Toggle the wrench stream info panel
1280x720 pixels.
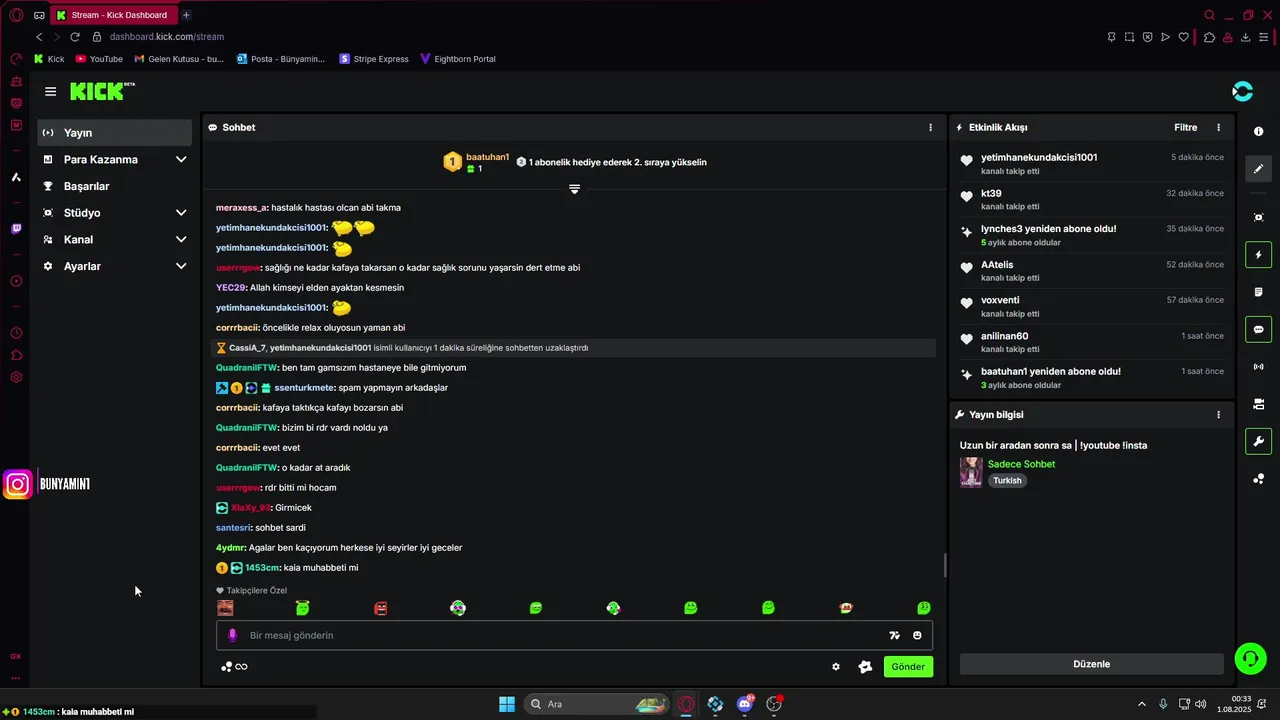1258,441
